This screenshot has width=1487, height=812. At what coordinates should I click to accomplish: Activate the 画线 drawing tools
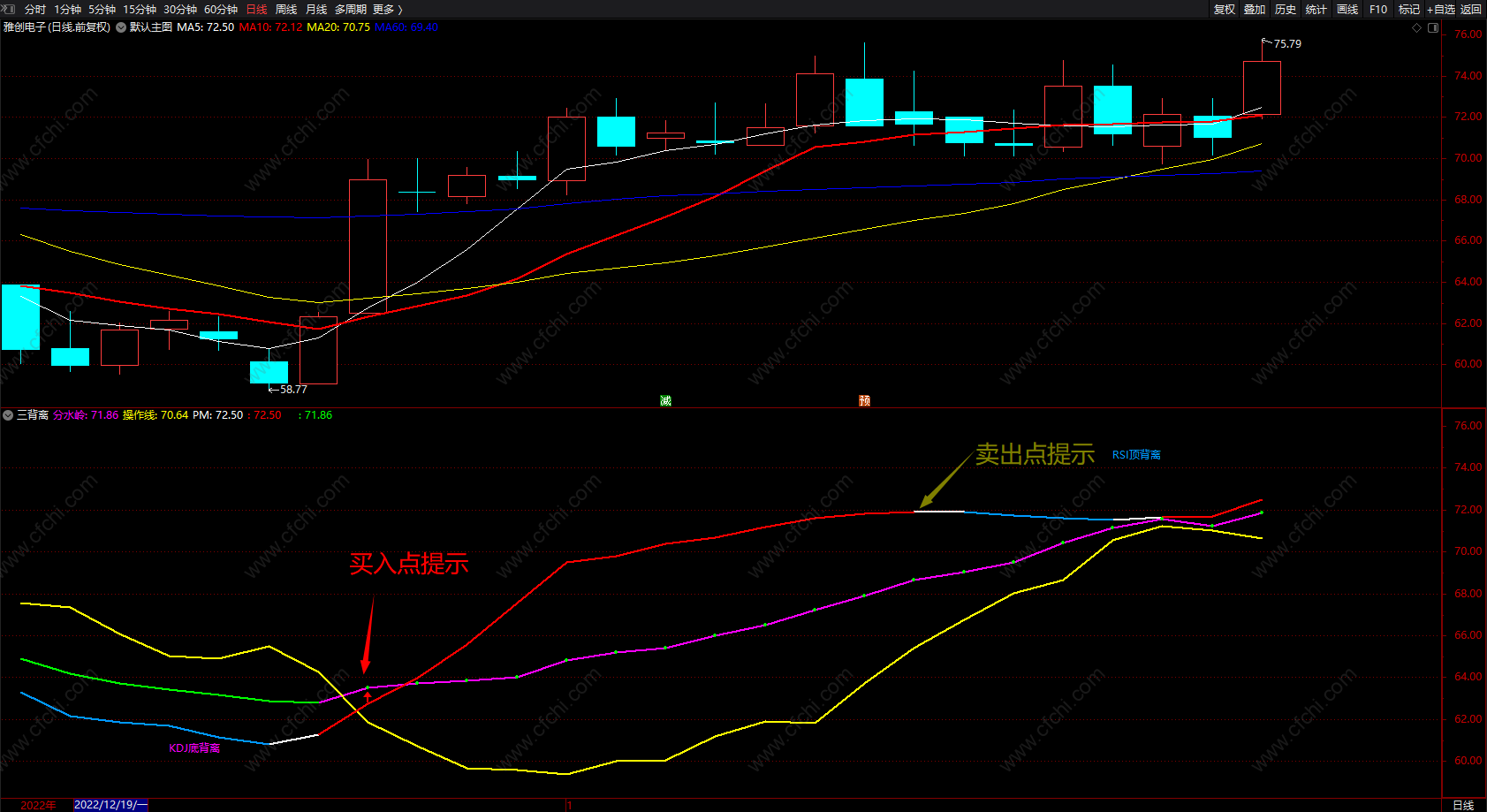coord(1347,9)
